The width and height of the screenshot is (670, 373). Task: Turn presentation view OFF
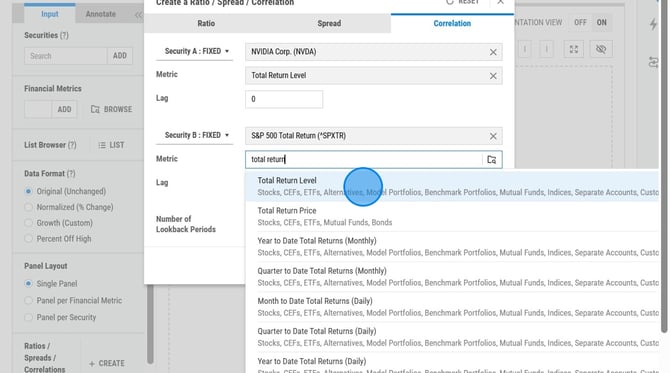pyautogui.click(x=580, y=23)
